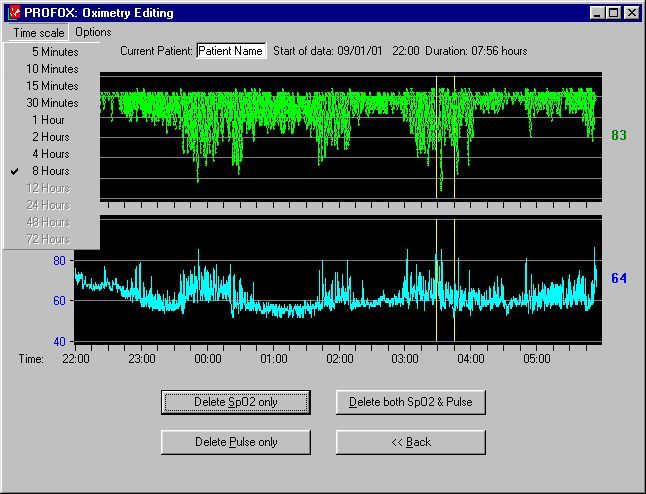Click Delete SpO2 only button

[236, 402]
